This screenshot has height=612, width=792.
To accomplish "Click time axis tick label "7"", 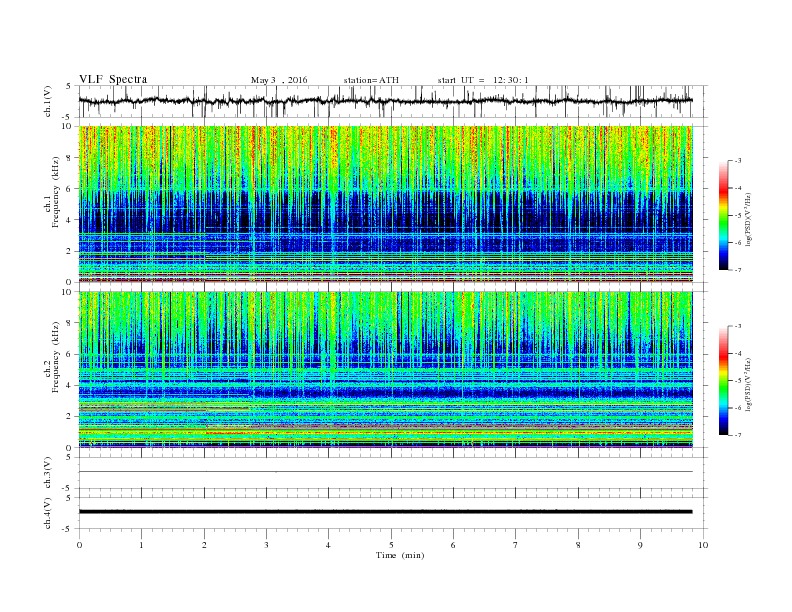I will (x=516, y=545).
